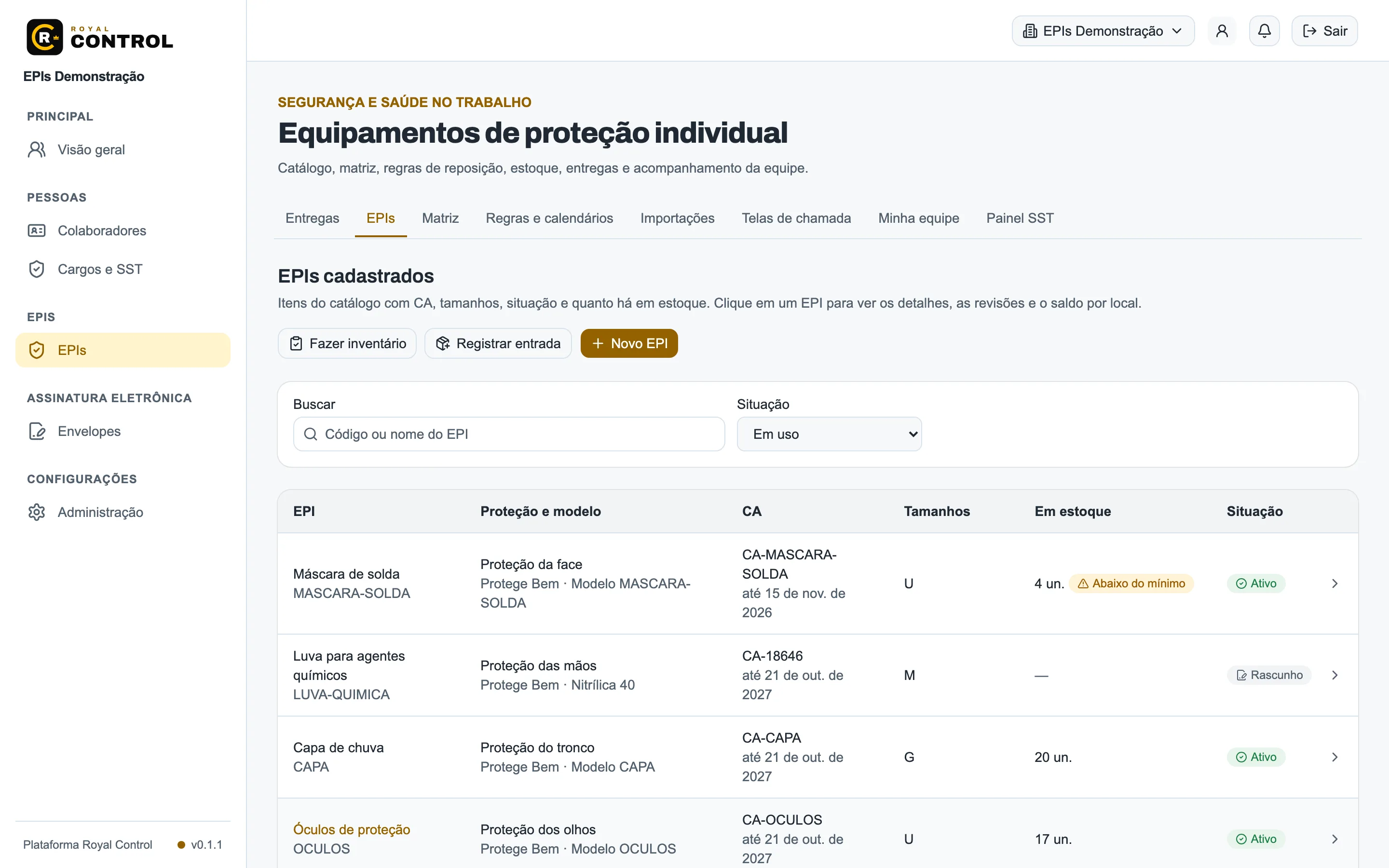Open Envelopes in sidebar
Viewport: 1389px width, 868px height.
point(123,431)
